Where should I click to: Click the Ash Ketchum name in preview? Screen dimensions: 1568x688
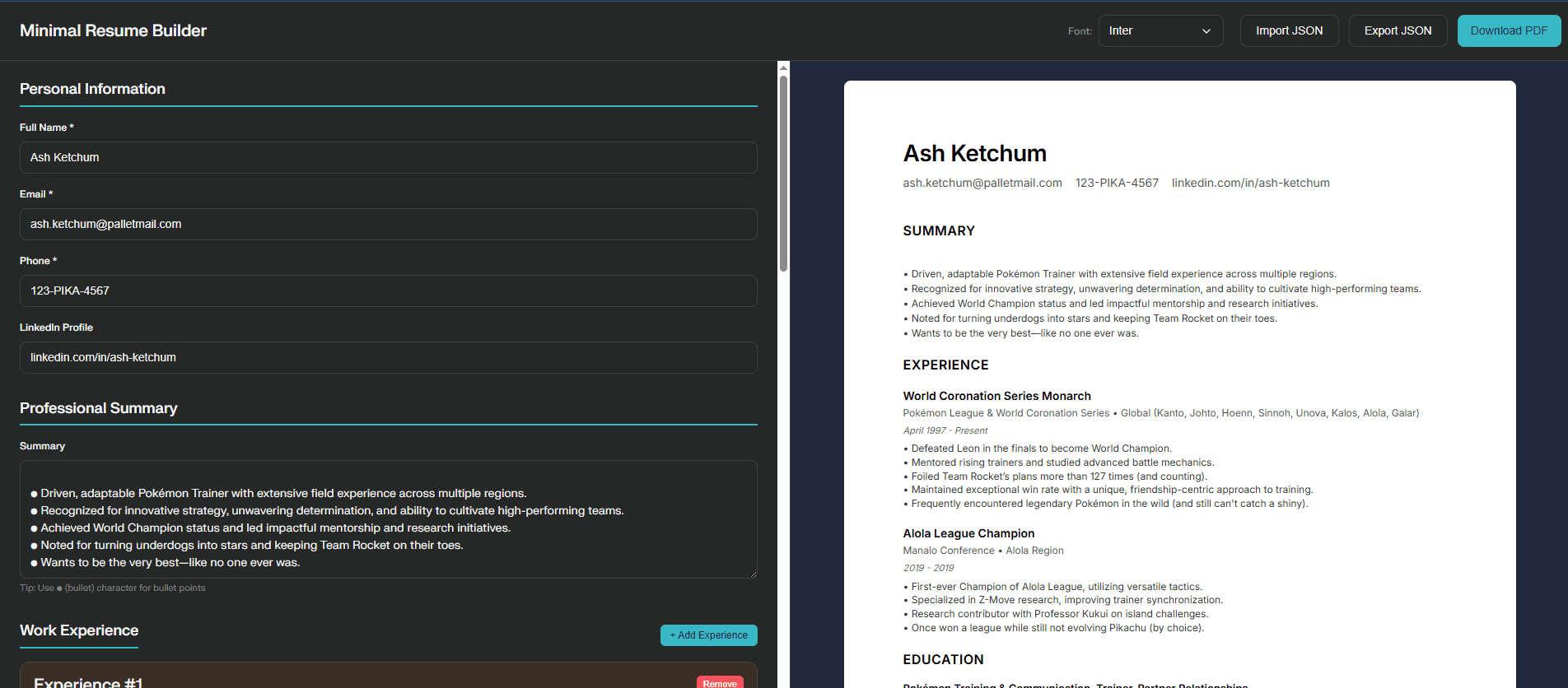(x=974, y=153)
